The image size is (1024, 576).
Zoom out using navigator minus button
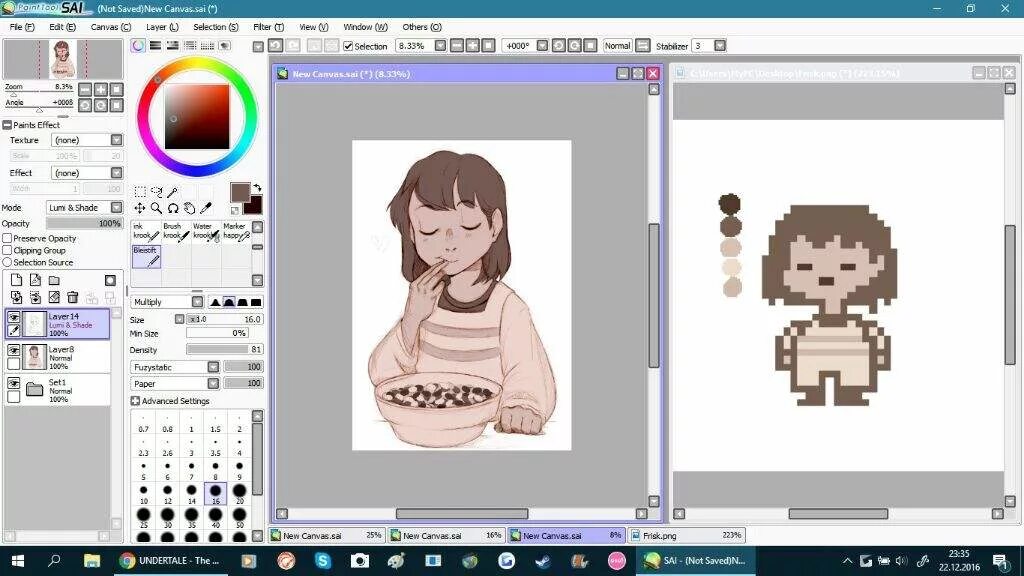tap(85, 89)
